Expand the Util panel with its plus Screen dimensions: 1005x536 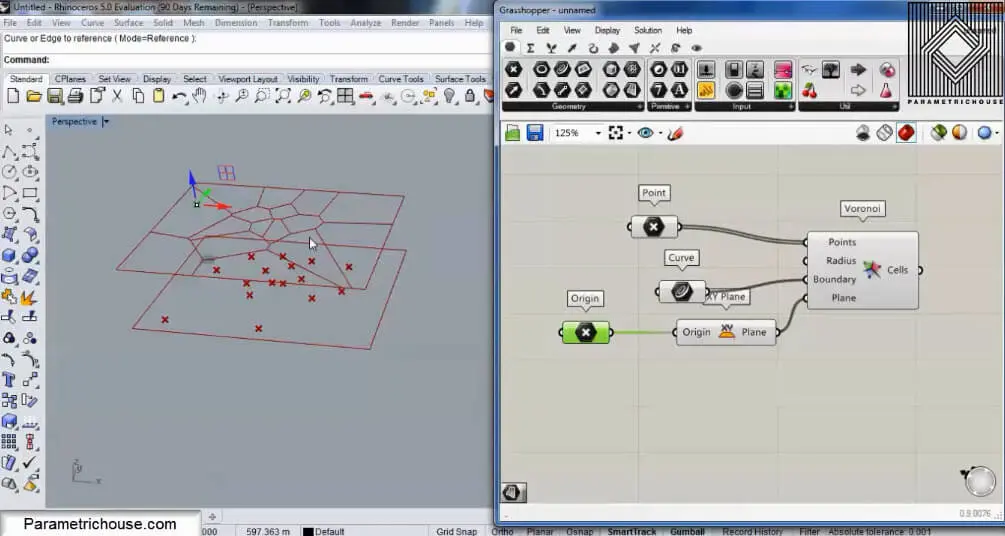coord(894,107)
